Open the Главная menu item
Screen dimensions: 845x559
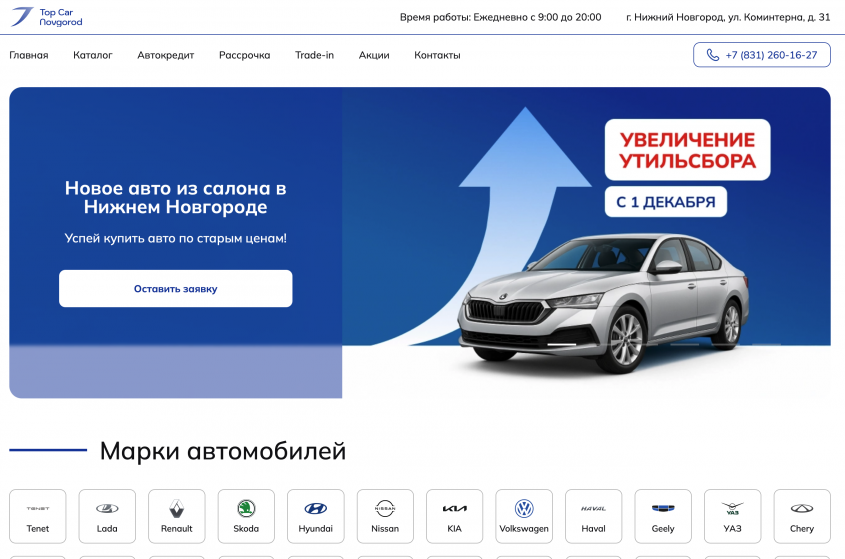coord(29,55)
